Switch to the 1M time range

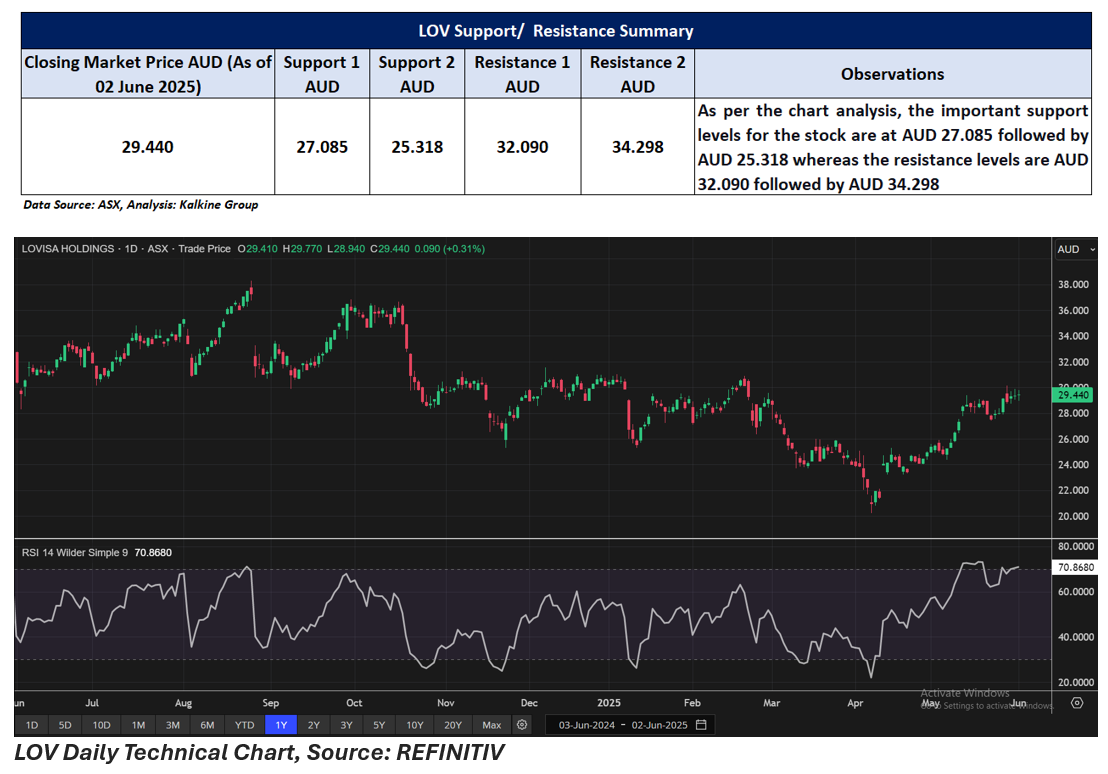(x=138, y=724)
